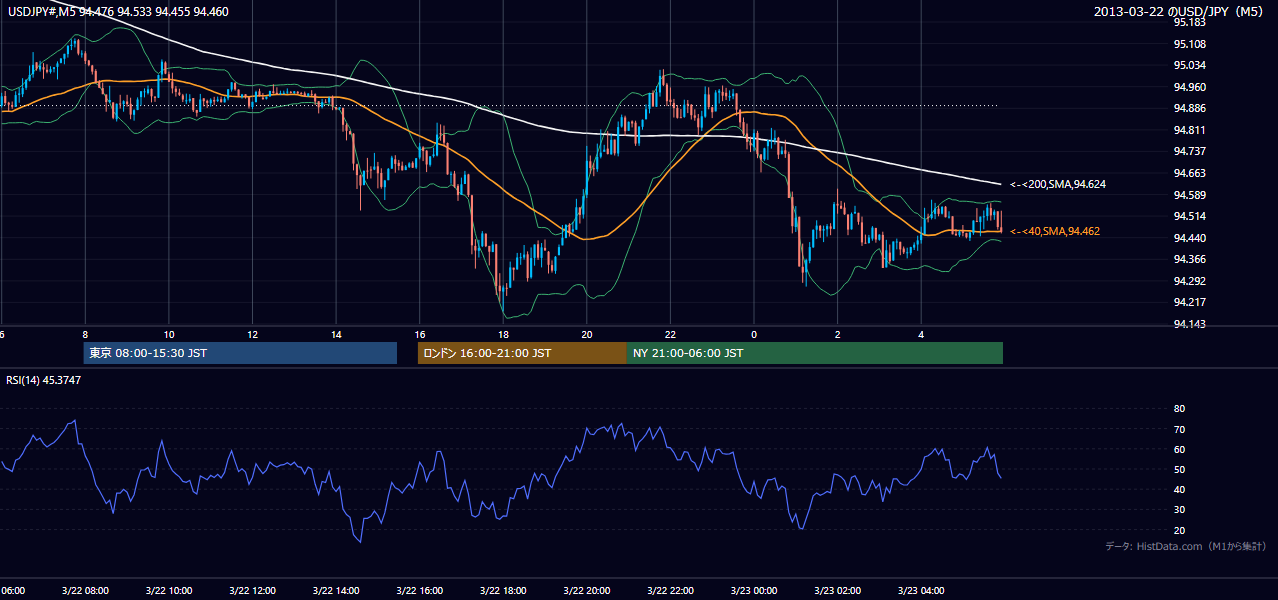Click price axis label 94.960
1278x600 pixels.
coord(1190,87)
